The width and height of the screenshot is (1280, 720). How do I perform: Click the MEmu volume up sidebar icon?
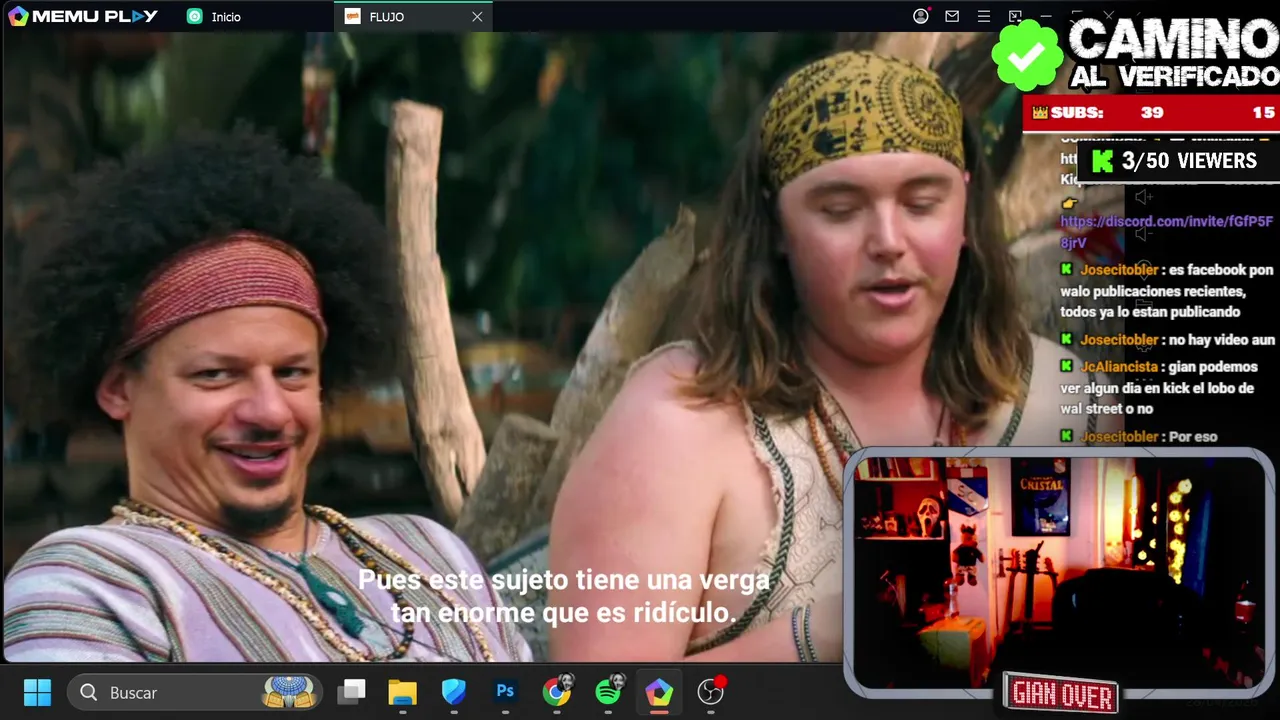[x=1143, y=198]
